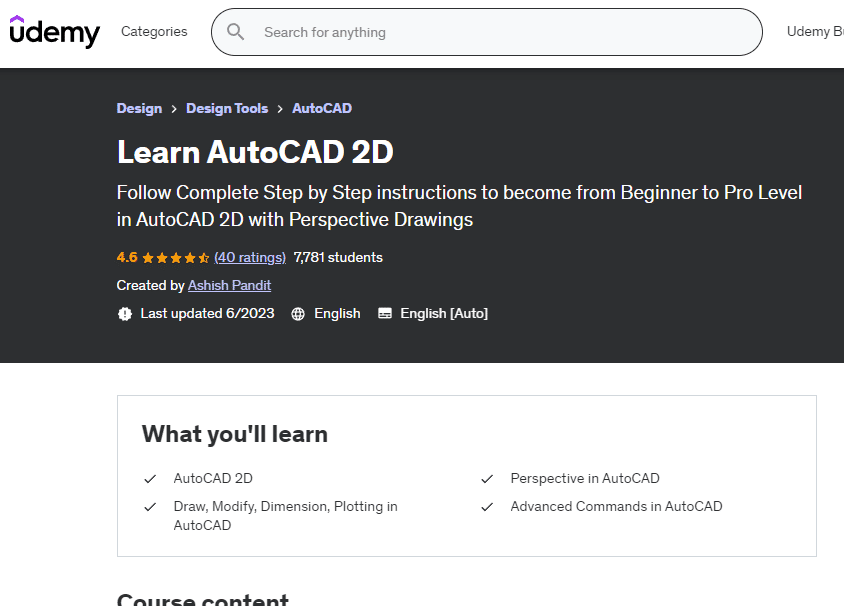Click the chevron between Design and Design Tools
844x606 pixels.
pyautogui.click(x=174, y=109)
